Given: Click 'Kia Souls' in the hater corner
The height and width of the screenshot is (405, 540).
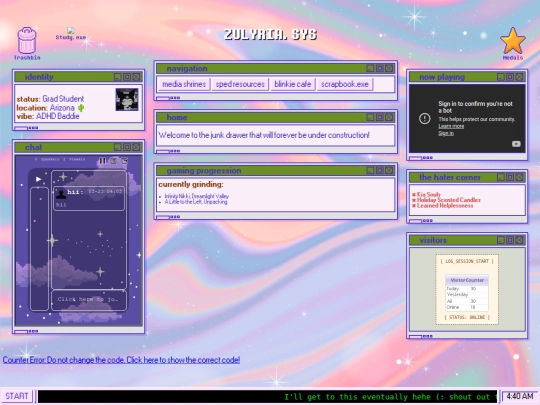Looking at the screenshot, I should point(428,194).
